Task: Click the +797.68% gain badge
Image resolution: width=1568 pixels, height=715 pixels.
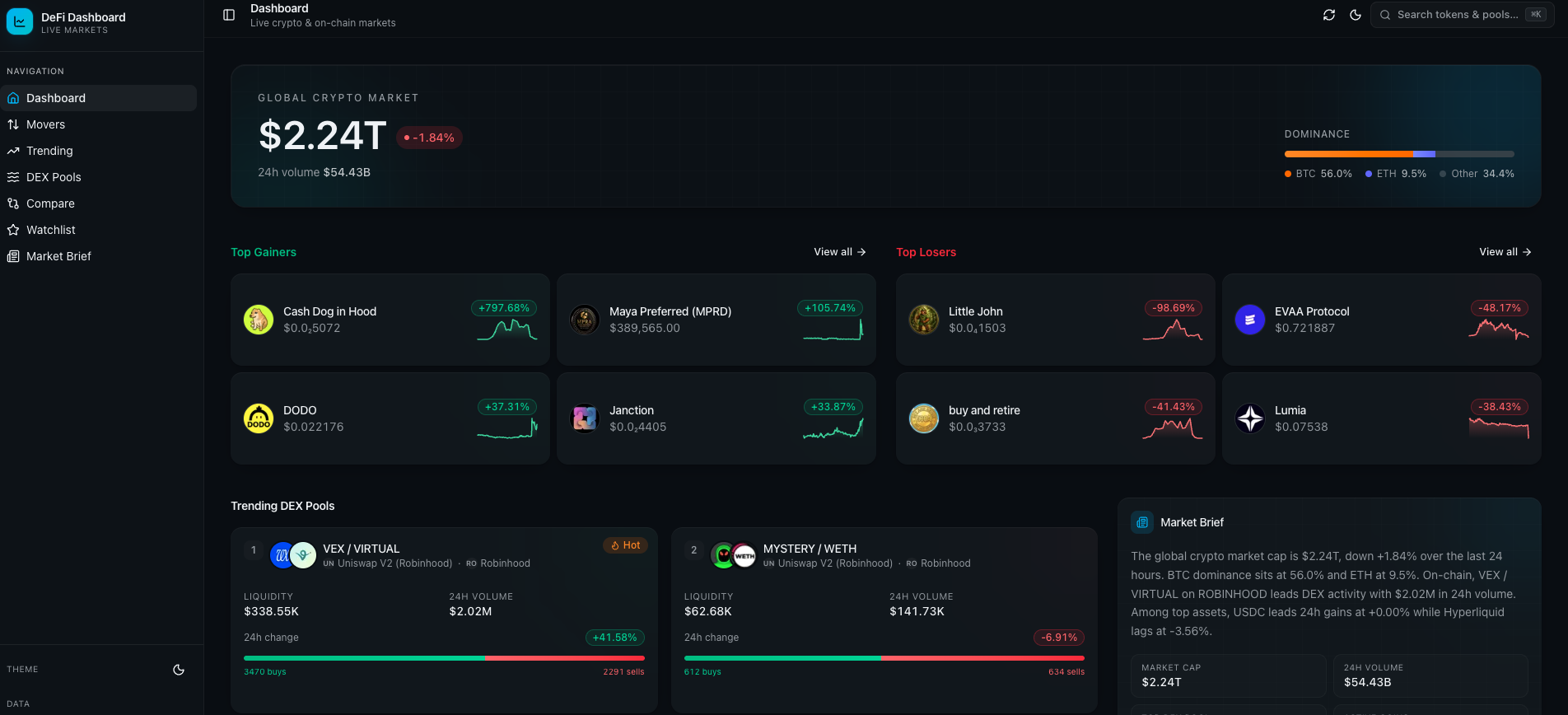Action: [504, 308]
